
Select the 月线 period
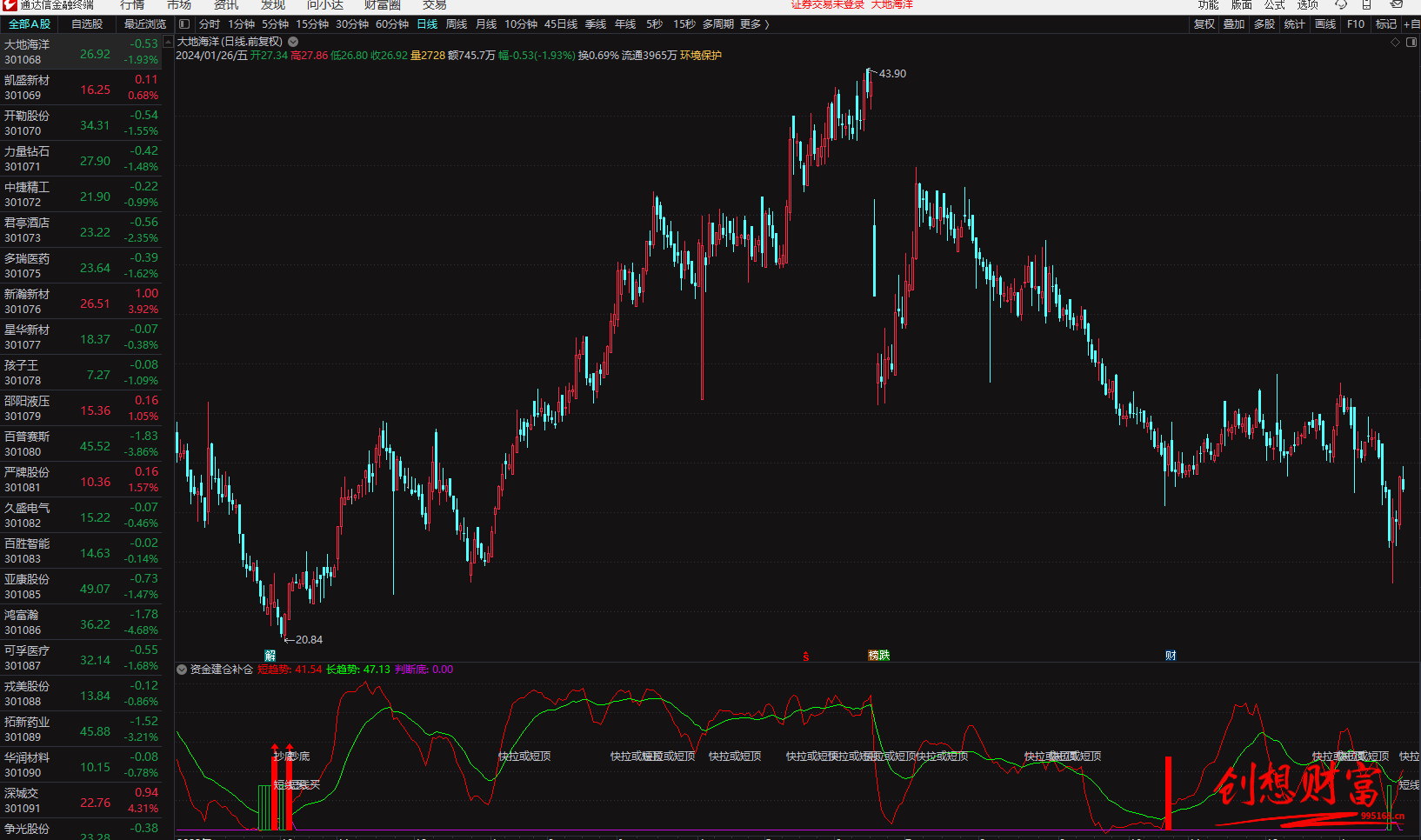[x=486, y=24]
